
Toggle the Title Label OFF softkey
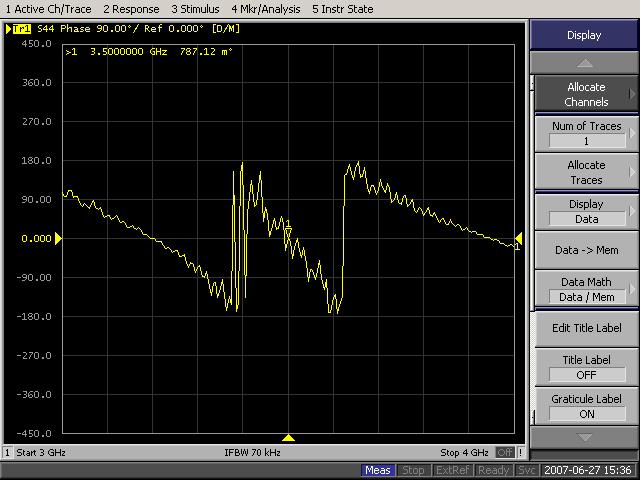click(x=586, y=367)
